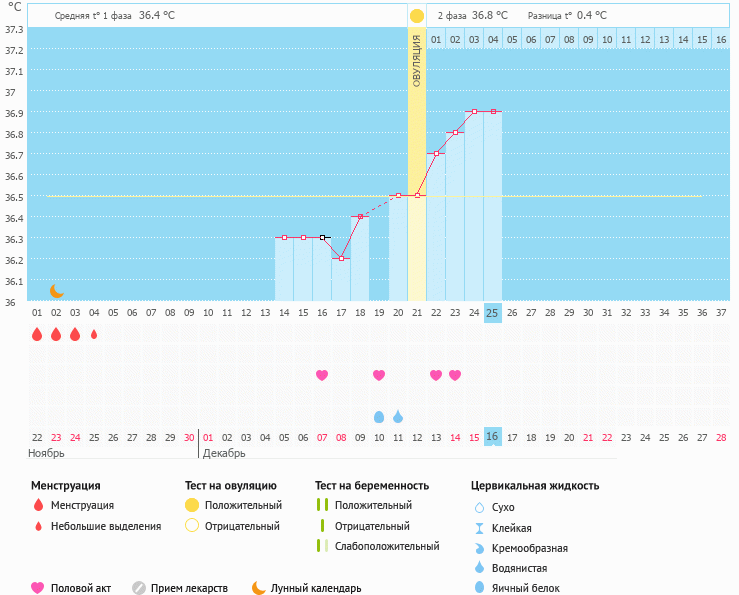
Task: Click the pink heart under cycle day 23
Action: pos(455,375)
